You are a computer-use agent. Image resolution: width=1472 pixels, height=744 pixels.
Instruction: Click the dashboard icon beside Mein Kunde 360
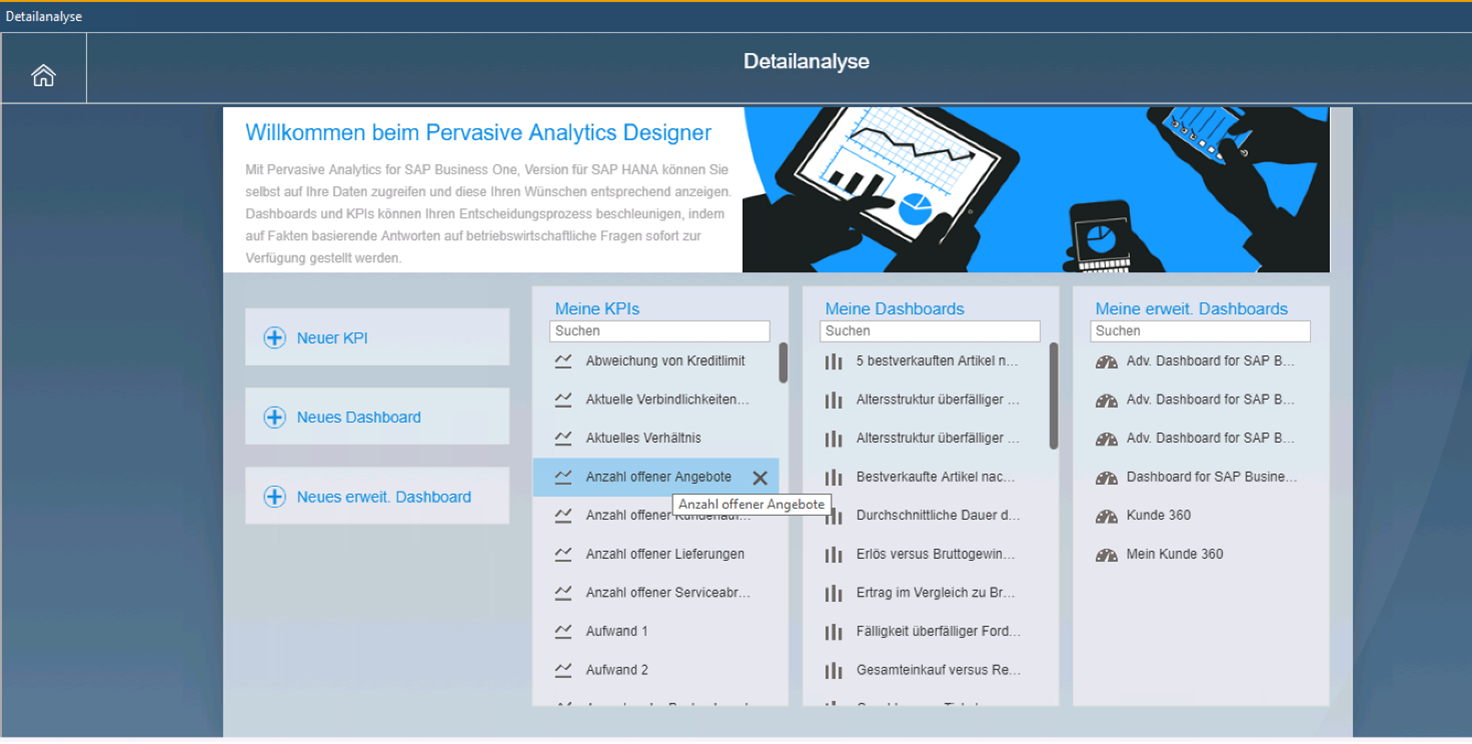click(1107, 553)
